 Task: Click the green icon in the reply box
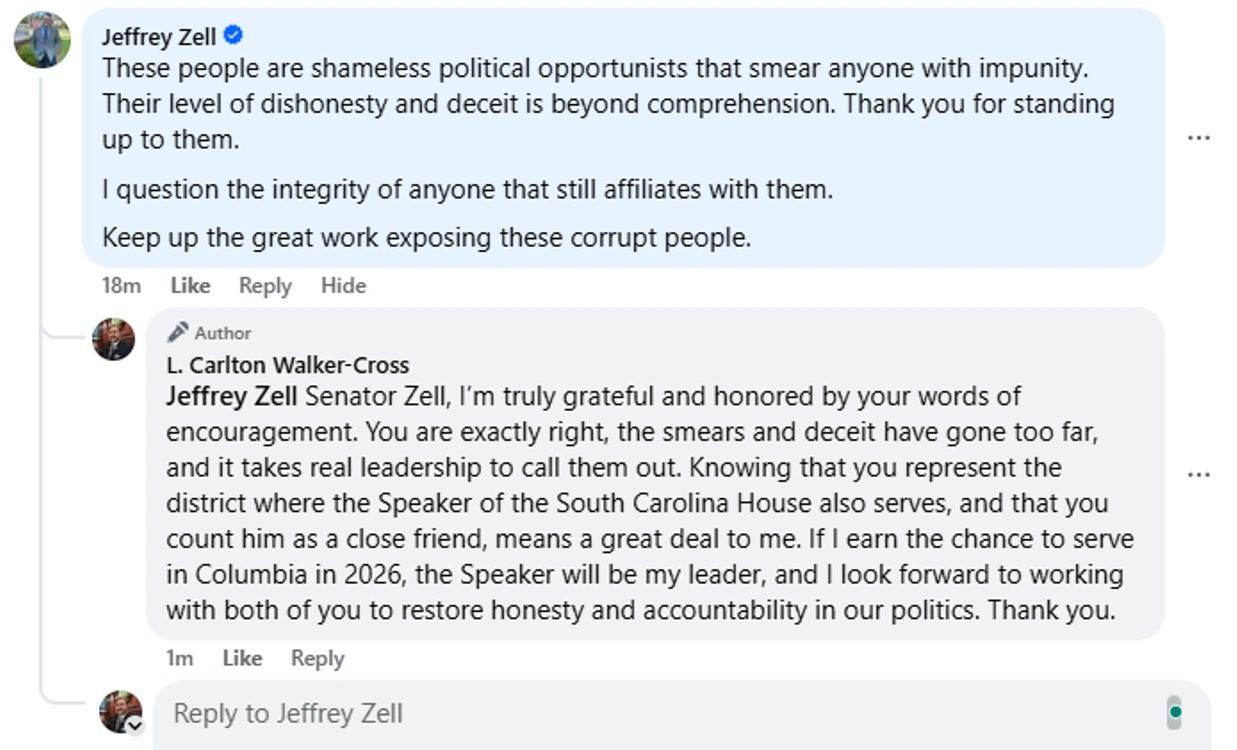1175,713
